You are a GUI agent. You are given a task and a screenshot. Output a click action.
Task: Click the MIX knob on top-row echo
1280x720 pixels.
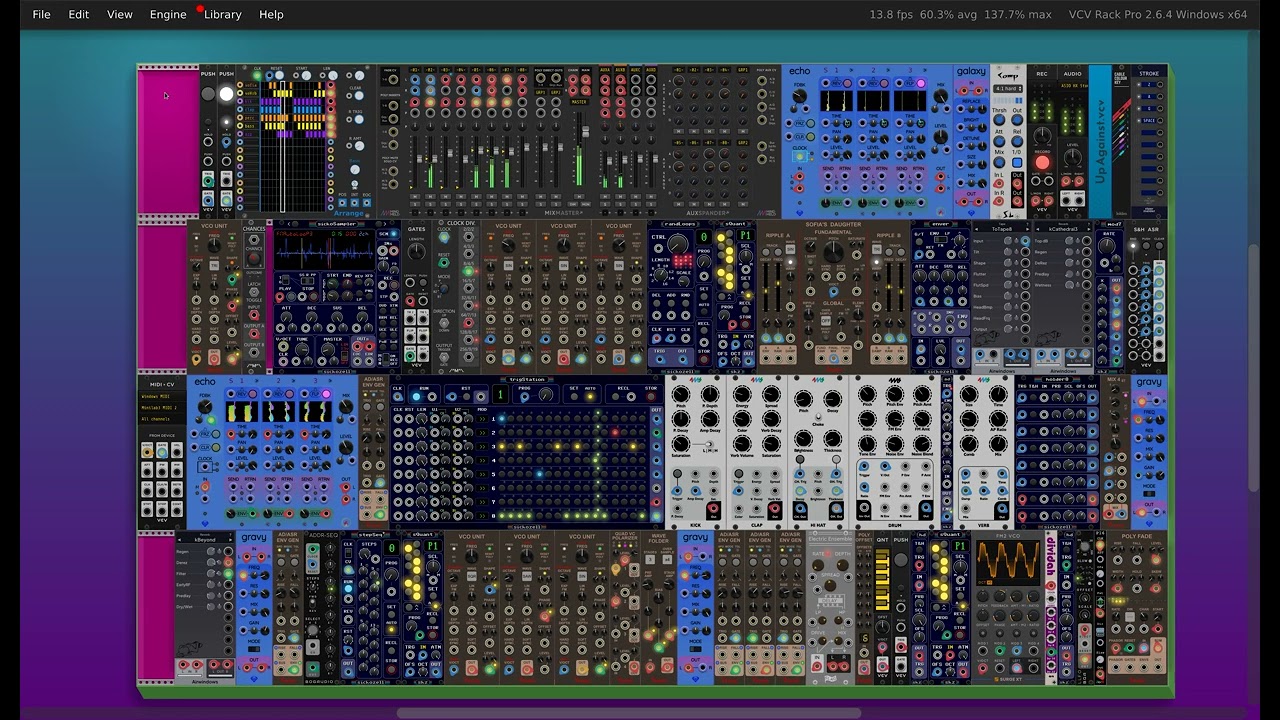(941, 96)
